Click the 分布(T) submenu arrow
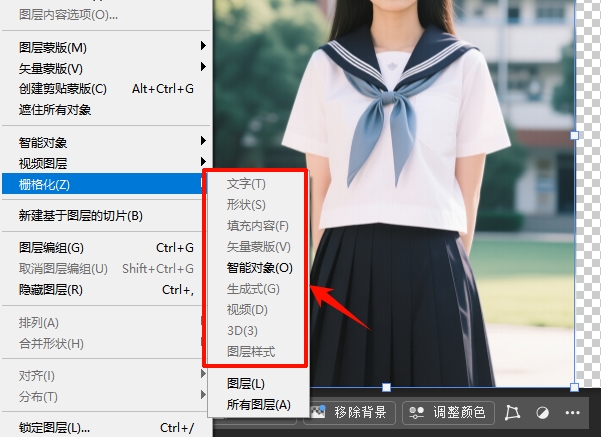The image size is (601, 437). pos(203,395)
